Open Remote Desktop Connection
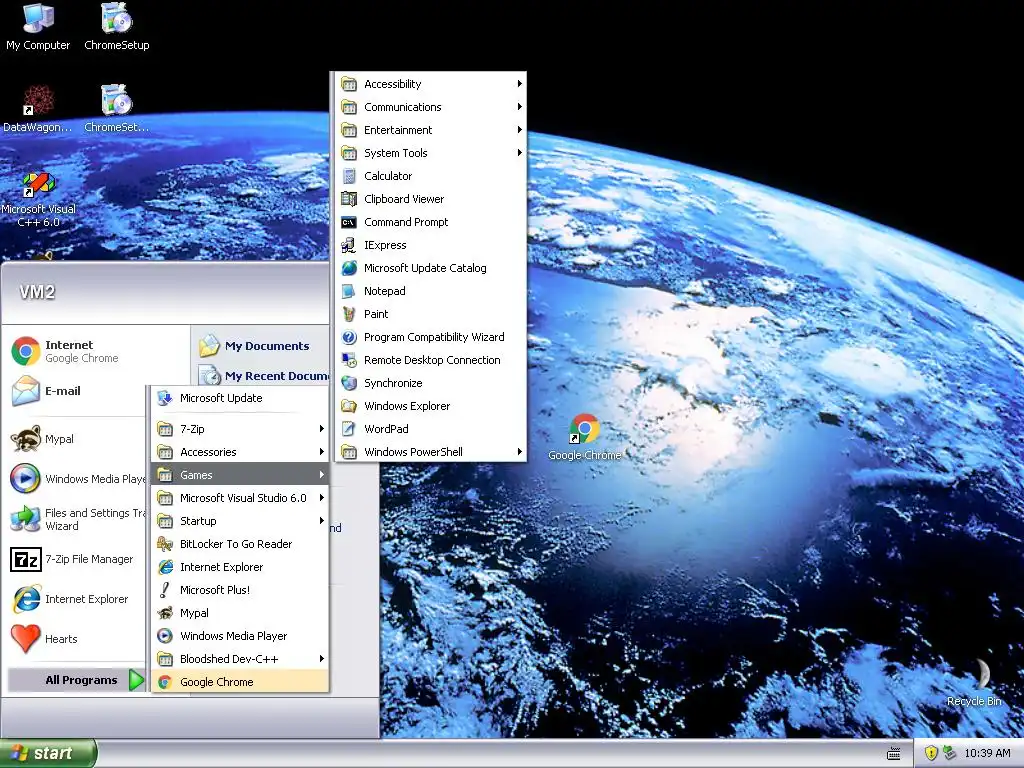Screen dimensions: 1024x768 pyautogui.click(x=431, y=360)
